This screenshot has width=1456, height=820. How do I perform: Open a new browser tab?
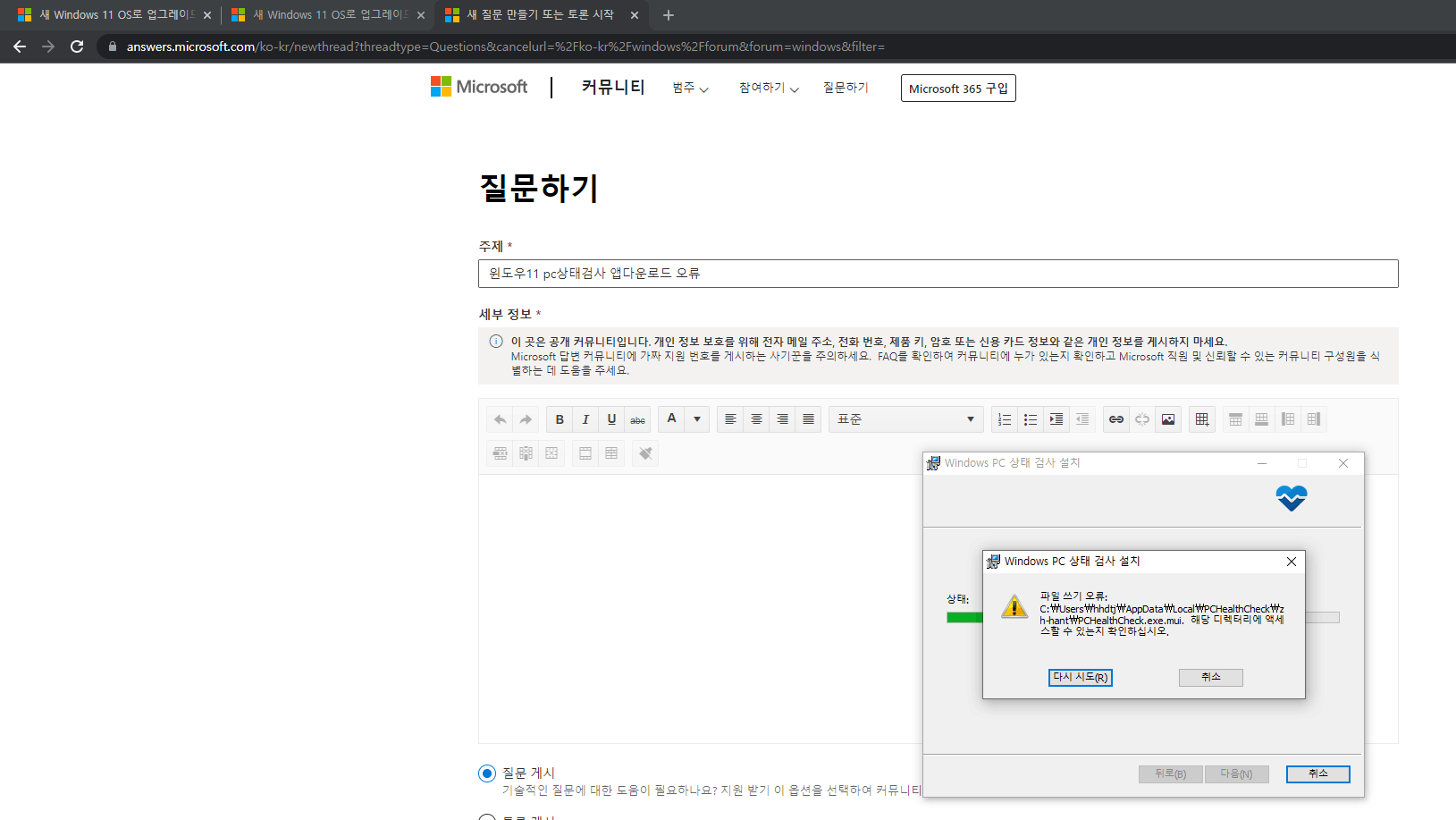click(x=669, y=15)
